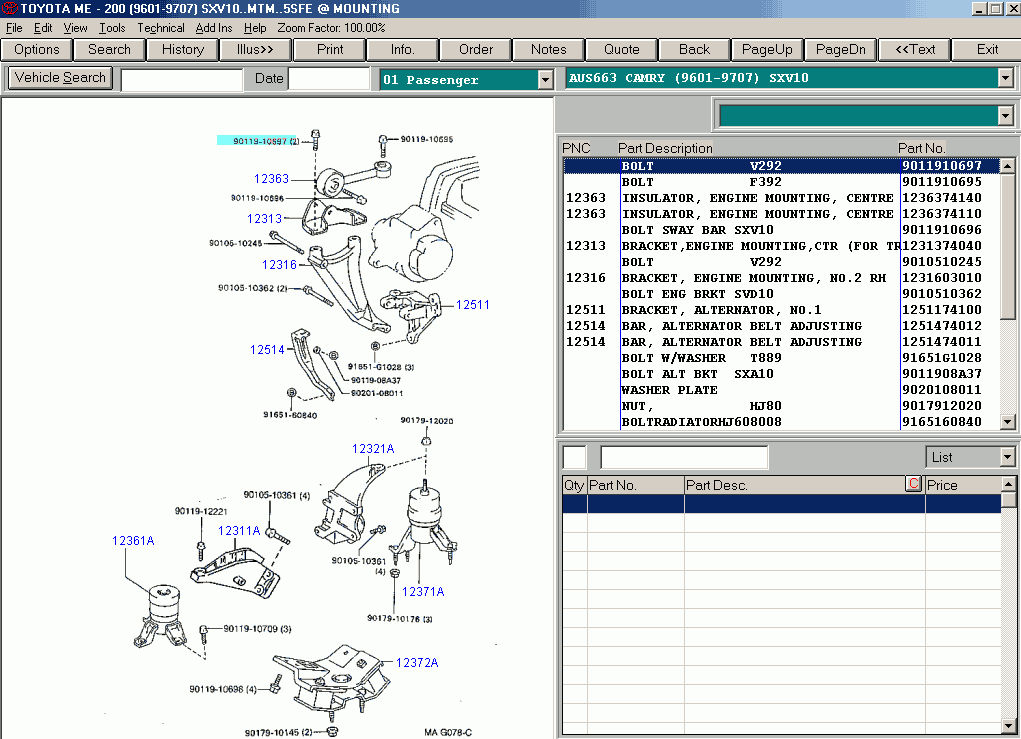Screen dimensions: 1021x739
Task: Click the Toyota logo title bar icon
Action: point(9,8)
